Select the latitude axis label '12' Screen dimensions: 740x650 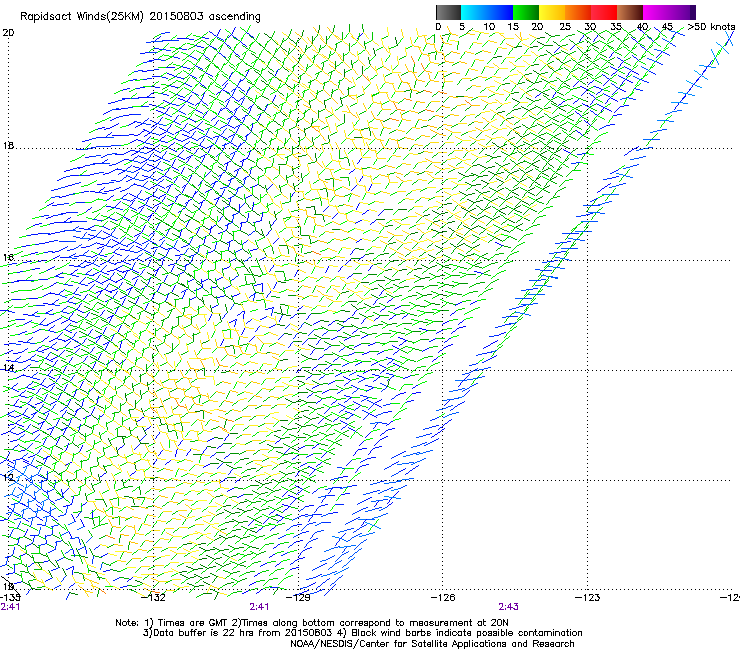[x=8, y=478]
